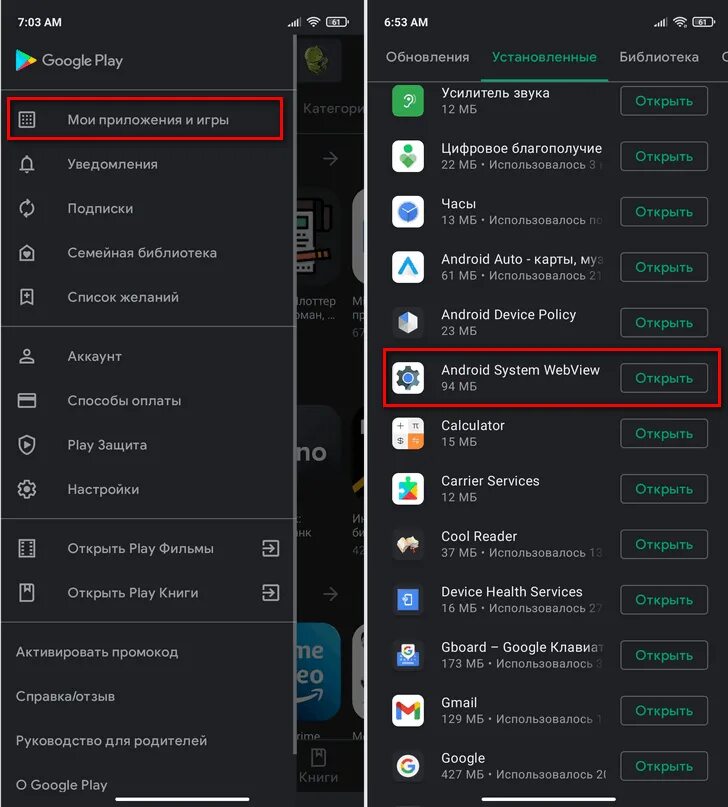Tap the refresh icon for Подписки
Image resolution: width=728 pixels, height=807 pixels.
[27, 208]
